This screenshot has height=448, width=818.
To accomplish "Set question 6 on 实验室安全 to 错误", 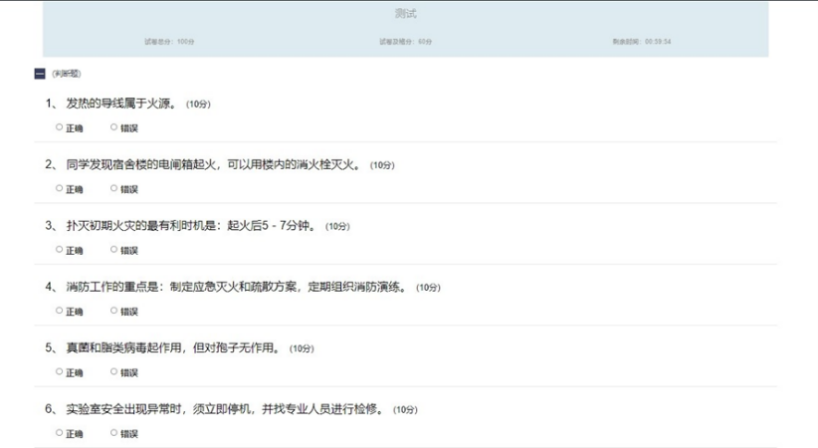I will click(x=114, y=433).
